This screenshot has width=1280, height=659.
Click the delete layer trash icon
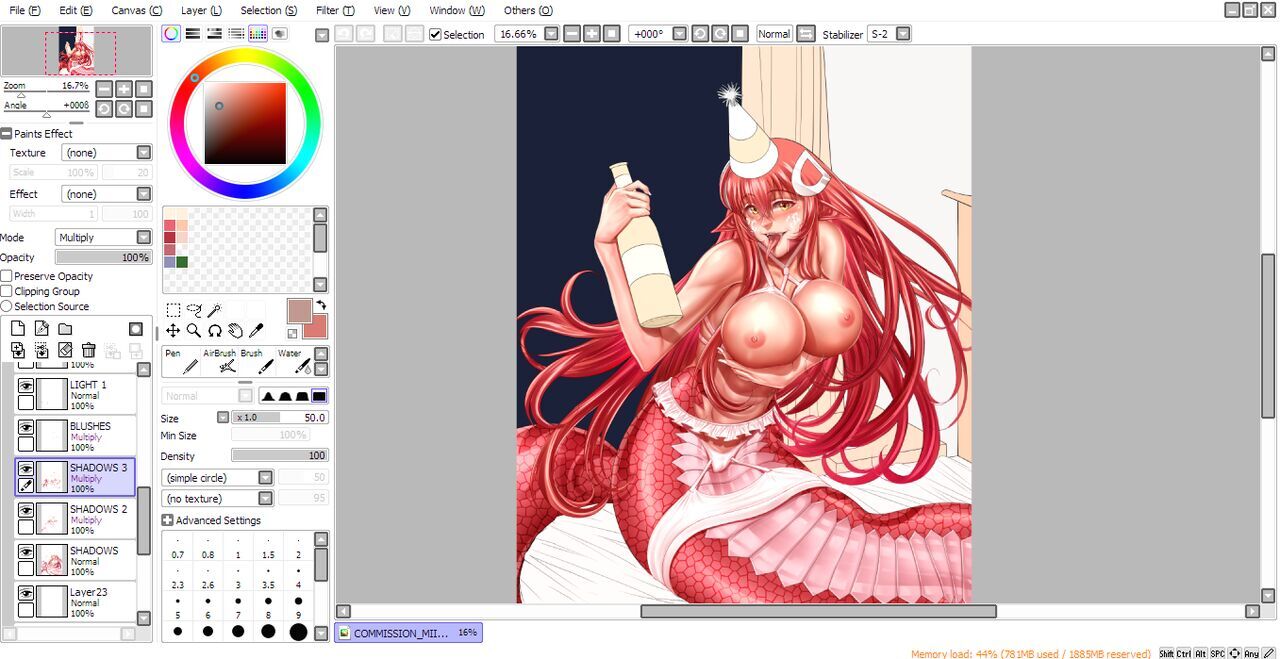88,349
